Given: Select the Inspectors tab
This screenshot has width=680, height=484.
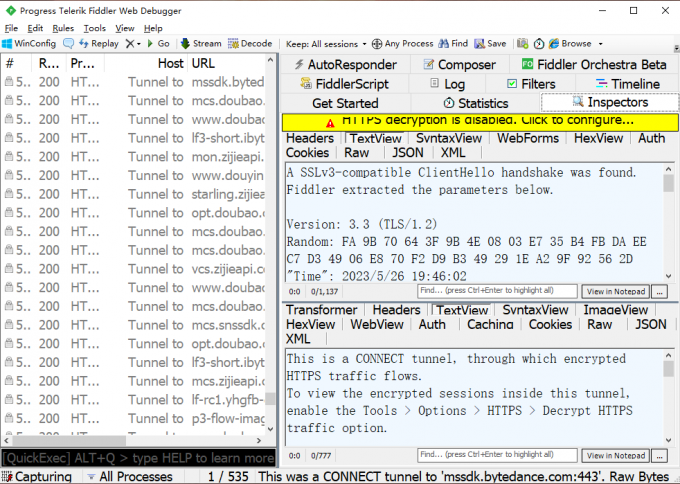Looking at the screenshot, I should point(610,102).
